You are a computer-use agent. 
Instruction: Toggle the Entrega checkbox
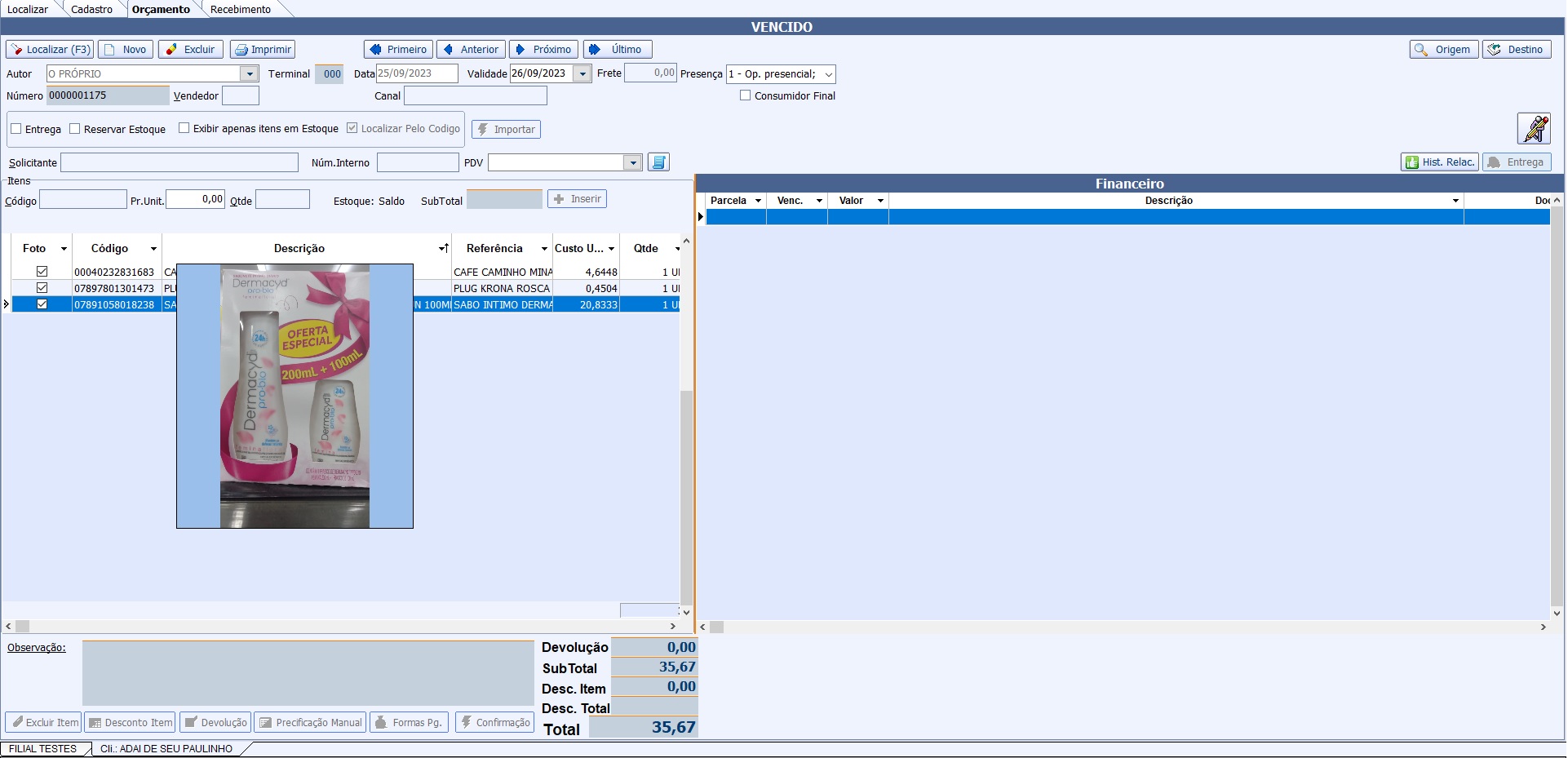(x=16, y=129)
